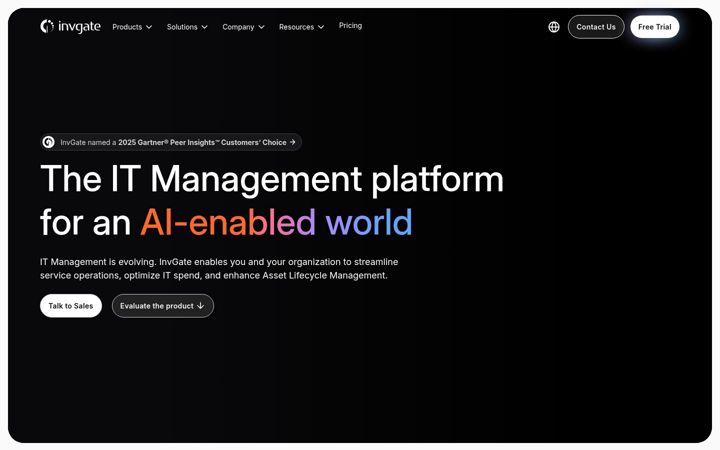Click Evaluate the product button
This screenshot has height=450, width=720.
(163, 306)
